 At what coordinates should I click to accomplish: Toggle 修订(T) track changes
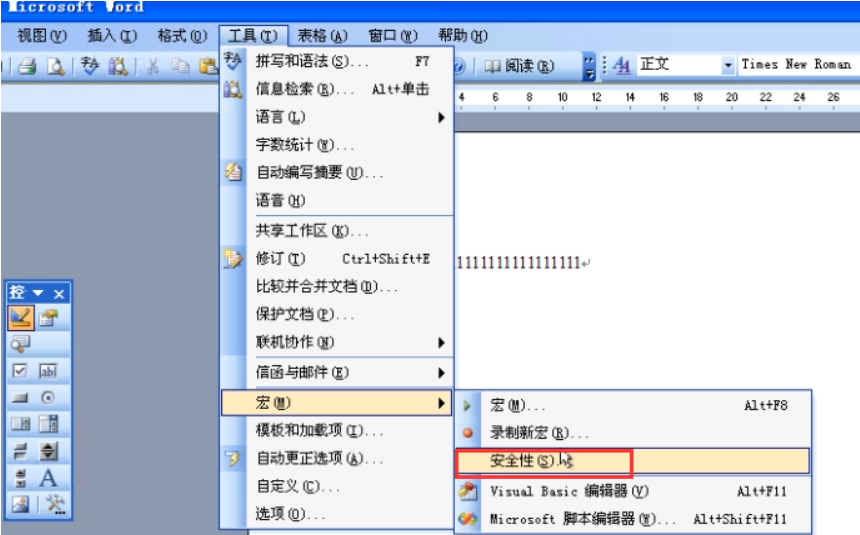click(337, 258)
